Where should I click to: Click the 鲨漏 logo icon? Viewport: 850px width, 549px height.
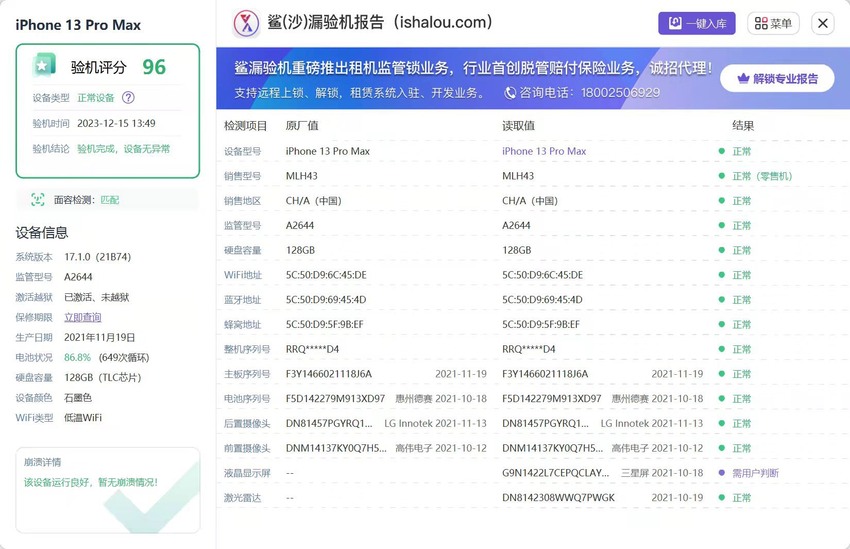246,23
